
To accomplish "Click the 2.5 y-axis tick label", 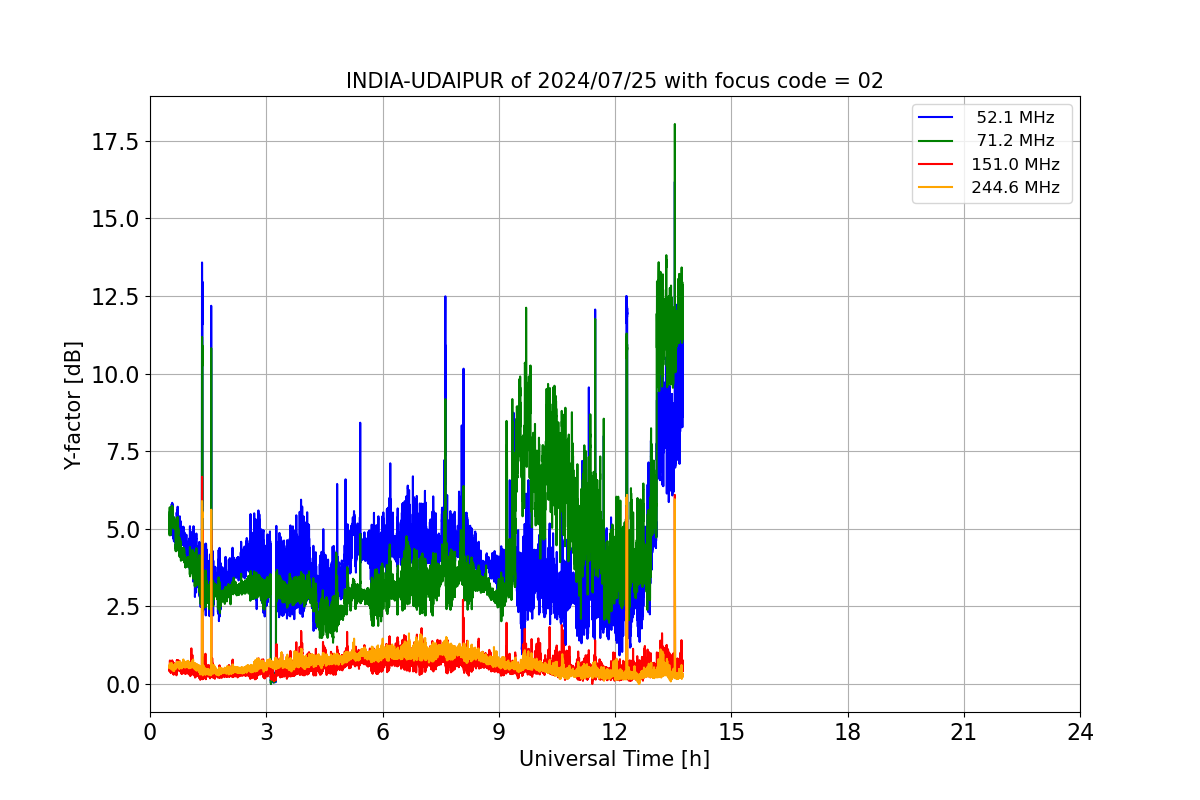I will coord(120,607).
